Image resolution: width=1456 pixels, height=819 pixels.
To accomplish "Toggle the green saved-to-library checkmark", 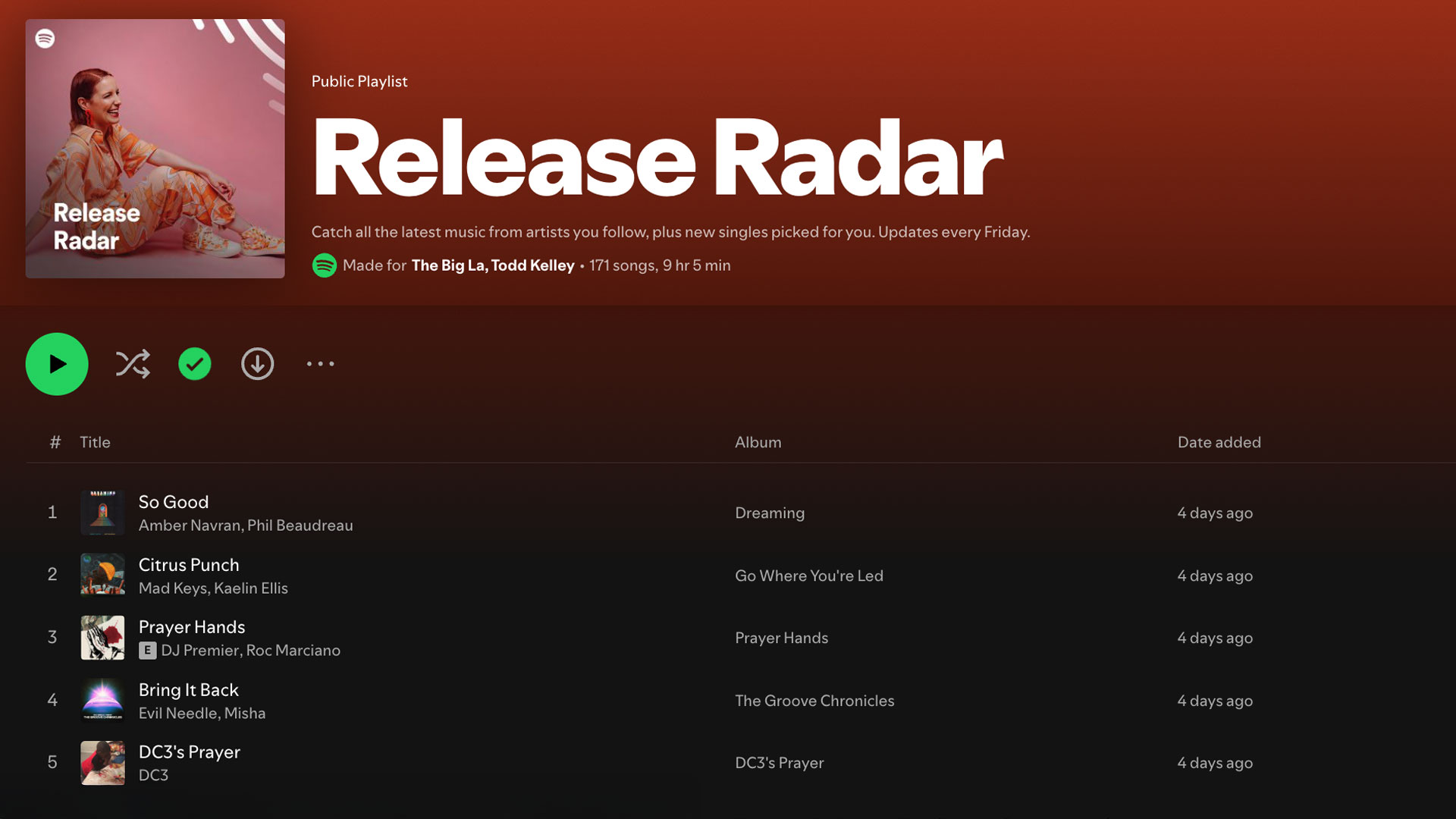I will [195, 364].
